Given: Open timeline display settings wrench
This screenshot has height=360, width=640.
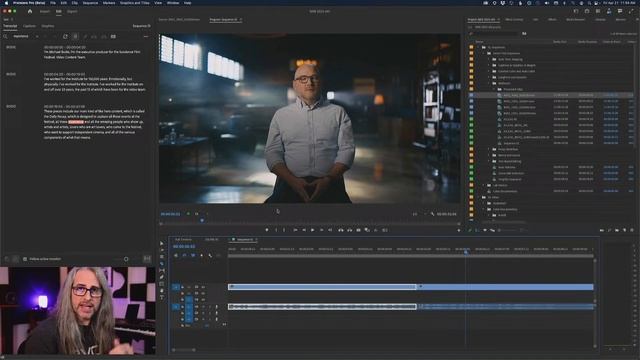Looking at the screenshot, I should coord(210,256).
